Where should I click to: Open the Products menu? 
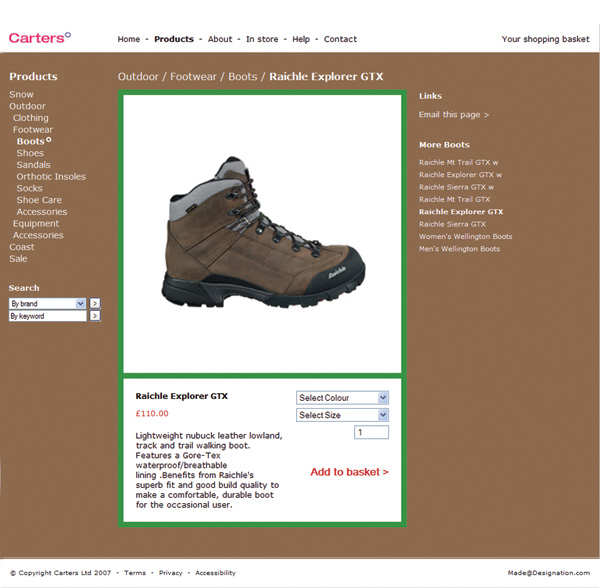click(x=174, y=39)
